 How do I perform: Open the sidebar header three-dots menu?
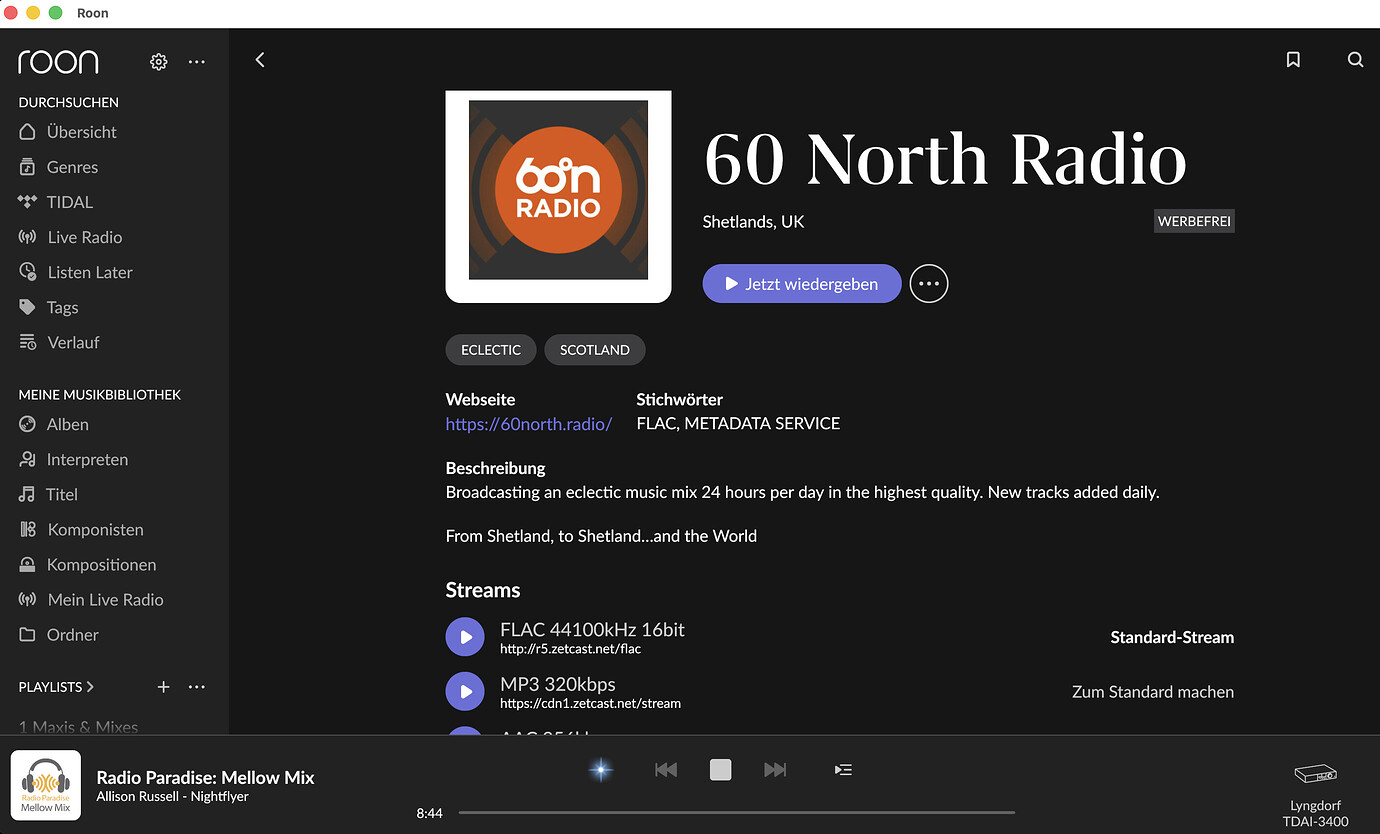[197, 62]
